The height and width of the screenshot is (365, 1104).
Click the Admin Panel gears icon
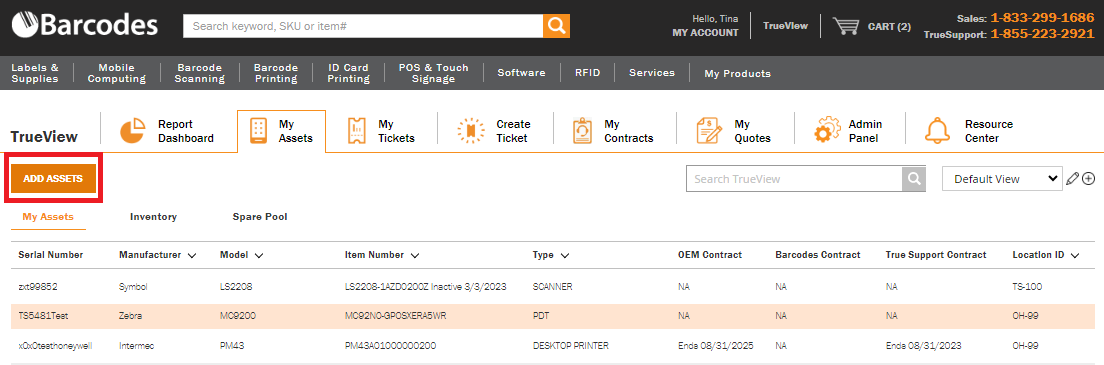pyautogui.click(x=827, y=131)
